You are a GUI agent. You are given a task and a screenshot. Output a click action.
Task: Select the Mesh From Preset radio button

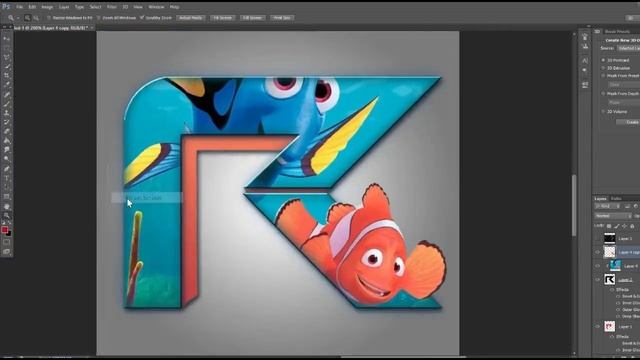coord(603,76)
